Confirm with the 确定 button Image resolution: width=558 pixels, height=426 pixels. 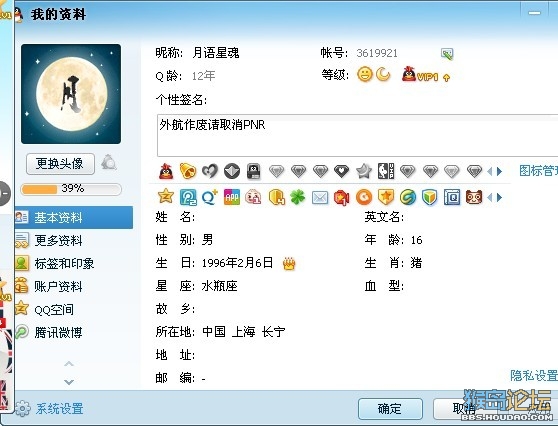[390, 409]
